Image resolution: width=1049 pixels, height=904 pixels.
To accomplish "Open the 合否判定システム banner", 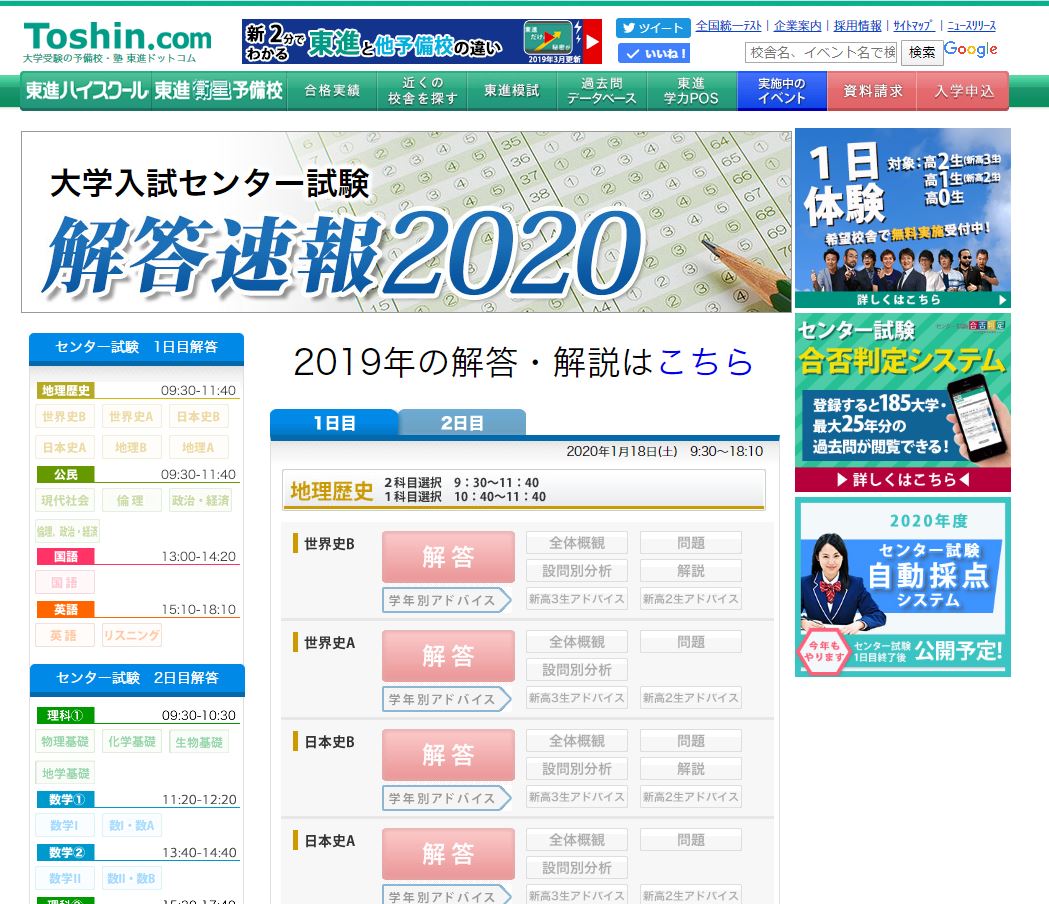I will tap(902, 402).
